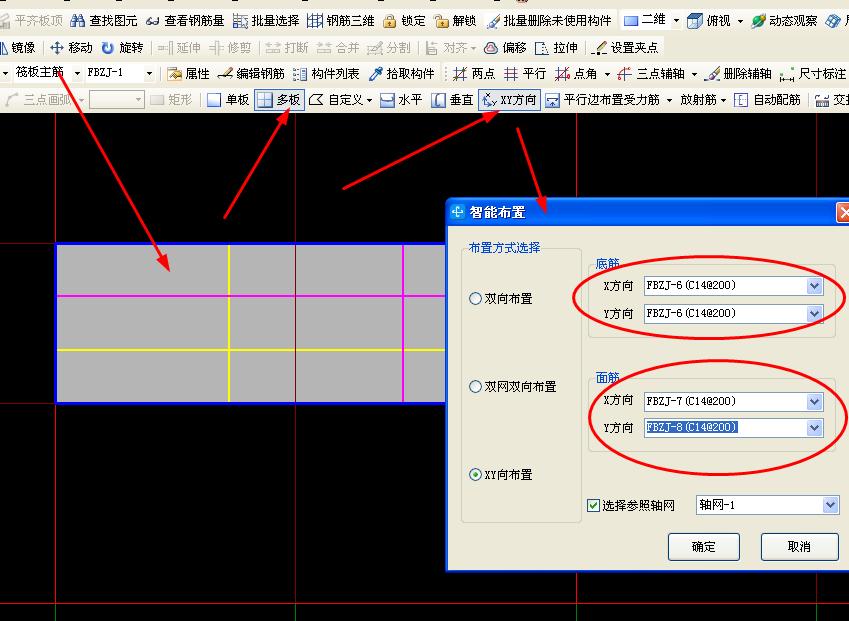
Task: Activate 批量选择 batch select tool
Action: click(265, 21)
